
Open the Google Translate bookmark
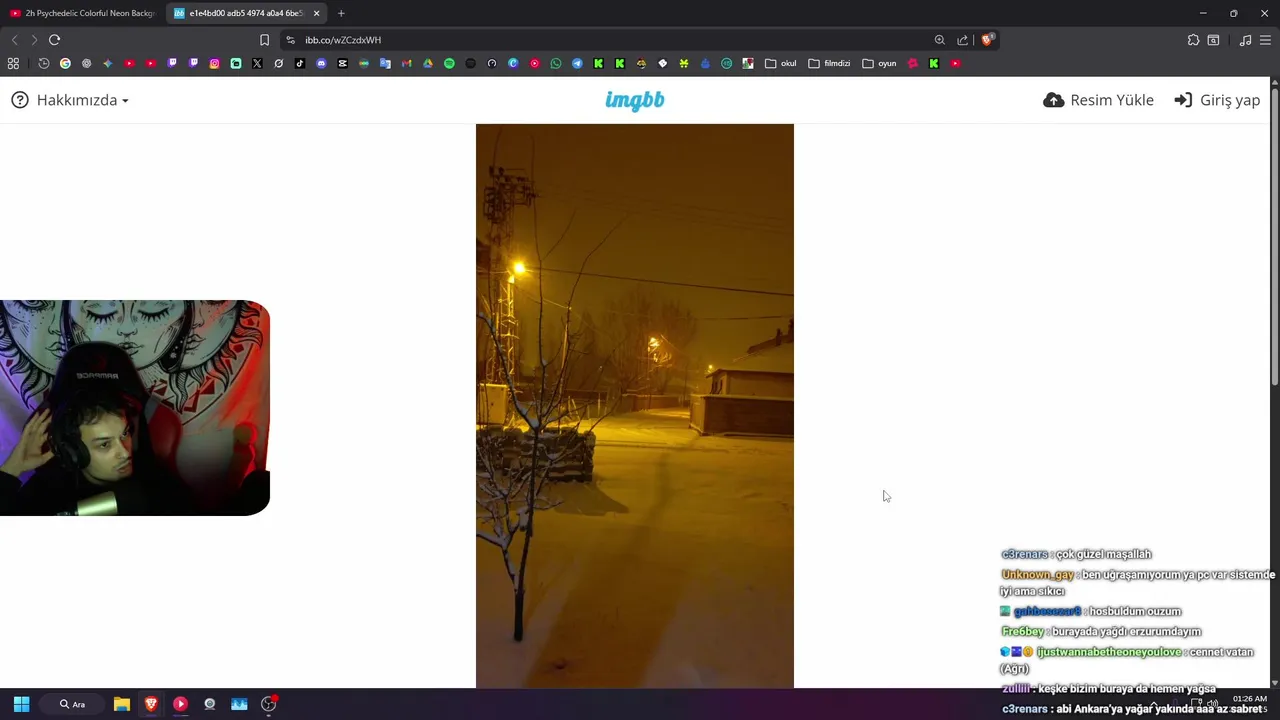click(x=385, y=63)
